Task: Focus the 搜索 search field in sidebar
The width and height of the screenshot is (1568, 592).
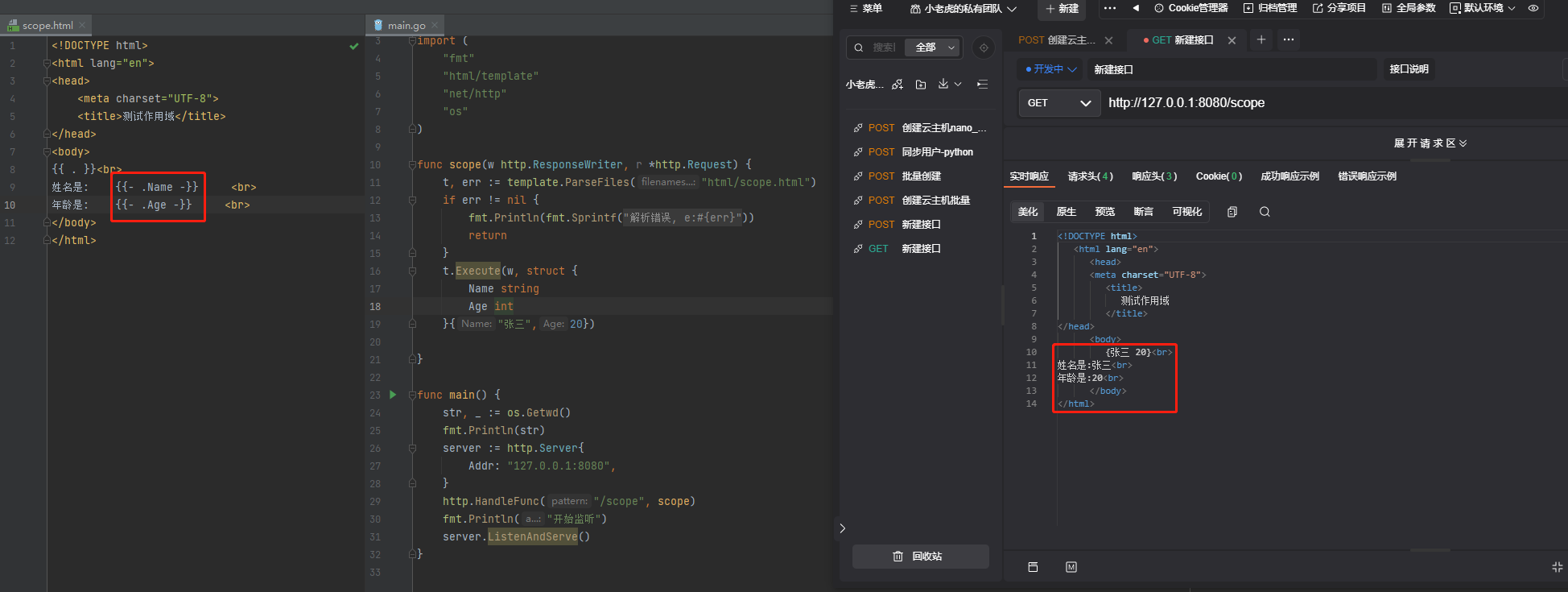Action: click(x=884, y=48)
